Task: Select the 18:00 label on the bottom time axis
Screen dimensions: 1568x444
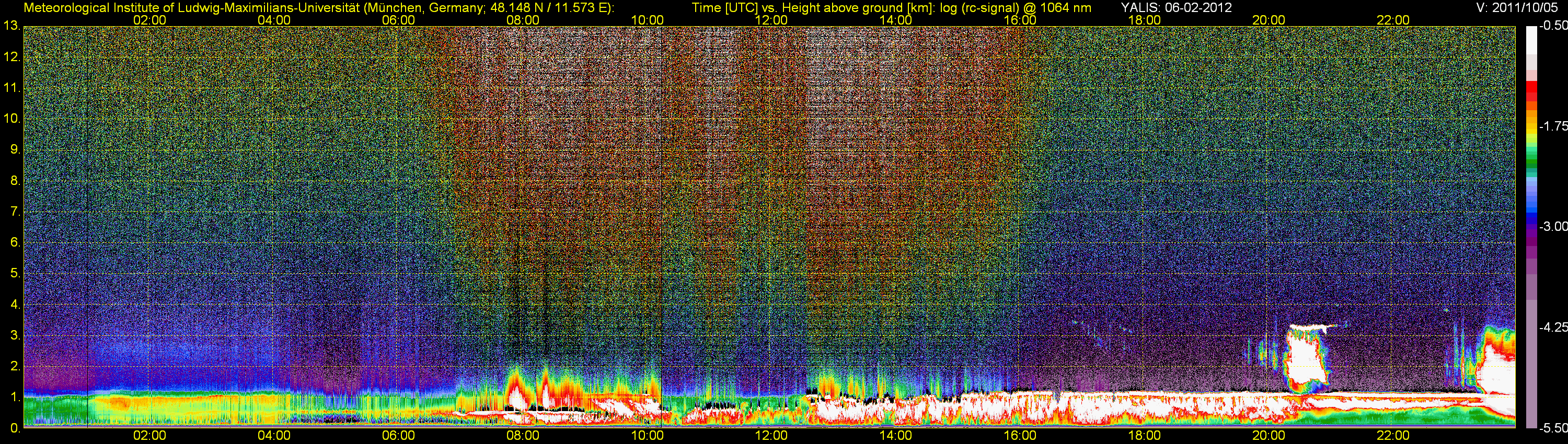Action: 1144,436
